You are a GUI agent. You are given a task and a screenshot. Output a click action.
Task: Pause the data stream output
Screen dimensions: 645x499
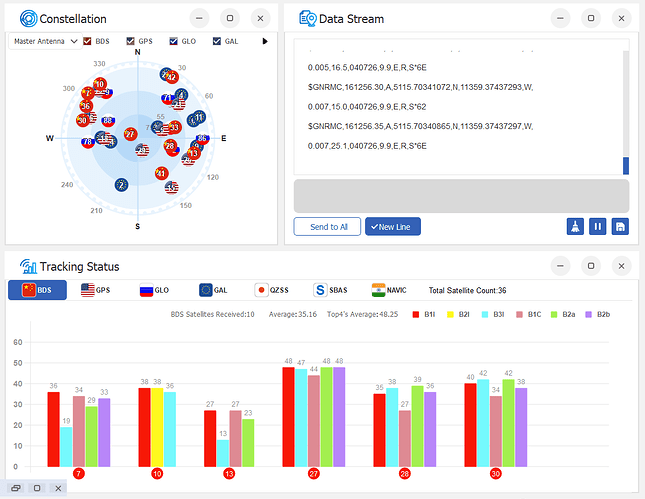click(x=597, y=227)
